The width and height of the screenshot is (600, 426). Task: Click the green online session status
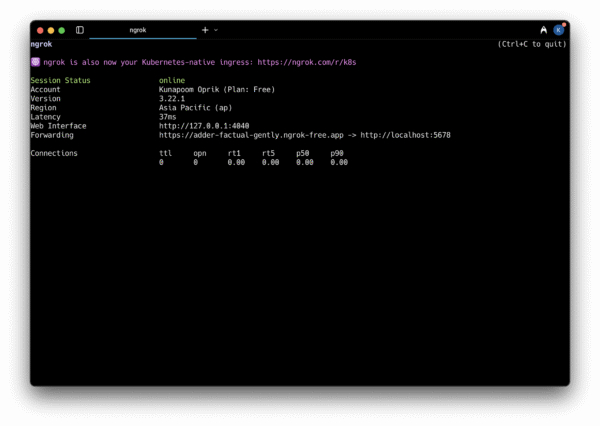pos(172,80)
